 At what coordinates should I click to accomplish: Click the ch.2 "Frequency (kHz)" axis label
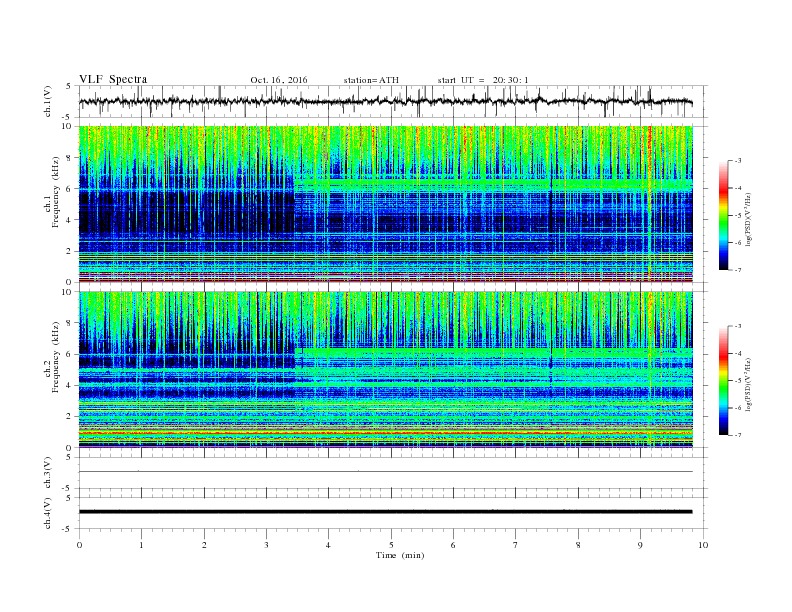coord(56,356)
